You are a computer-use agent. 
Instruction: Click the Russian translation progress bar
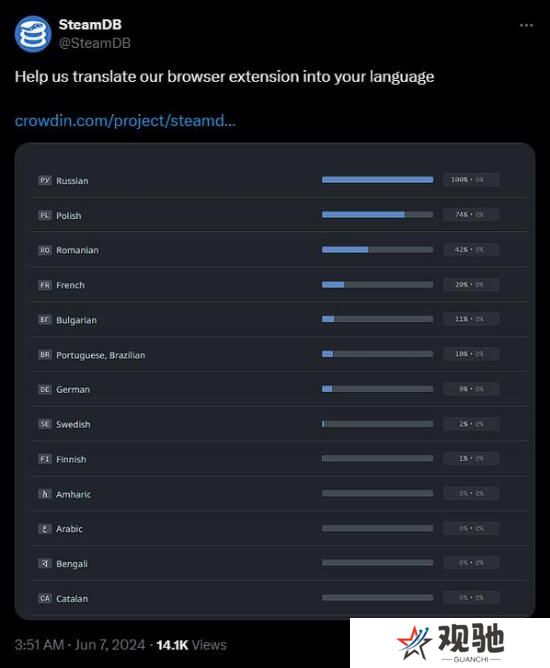[x=377, y=180]
